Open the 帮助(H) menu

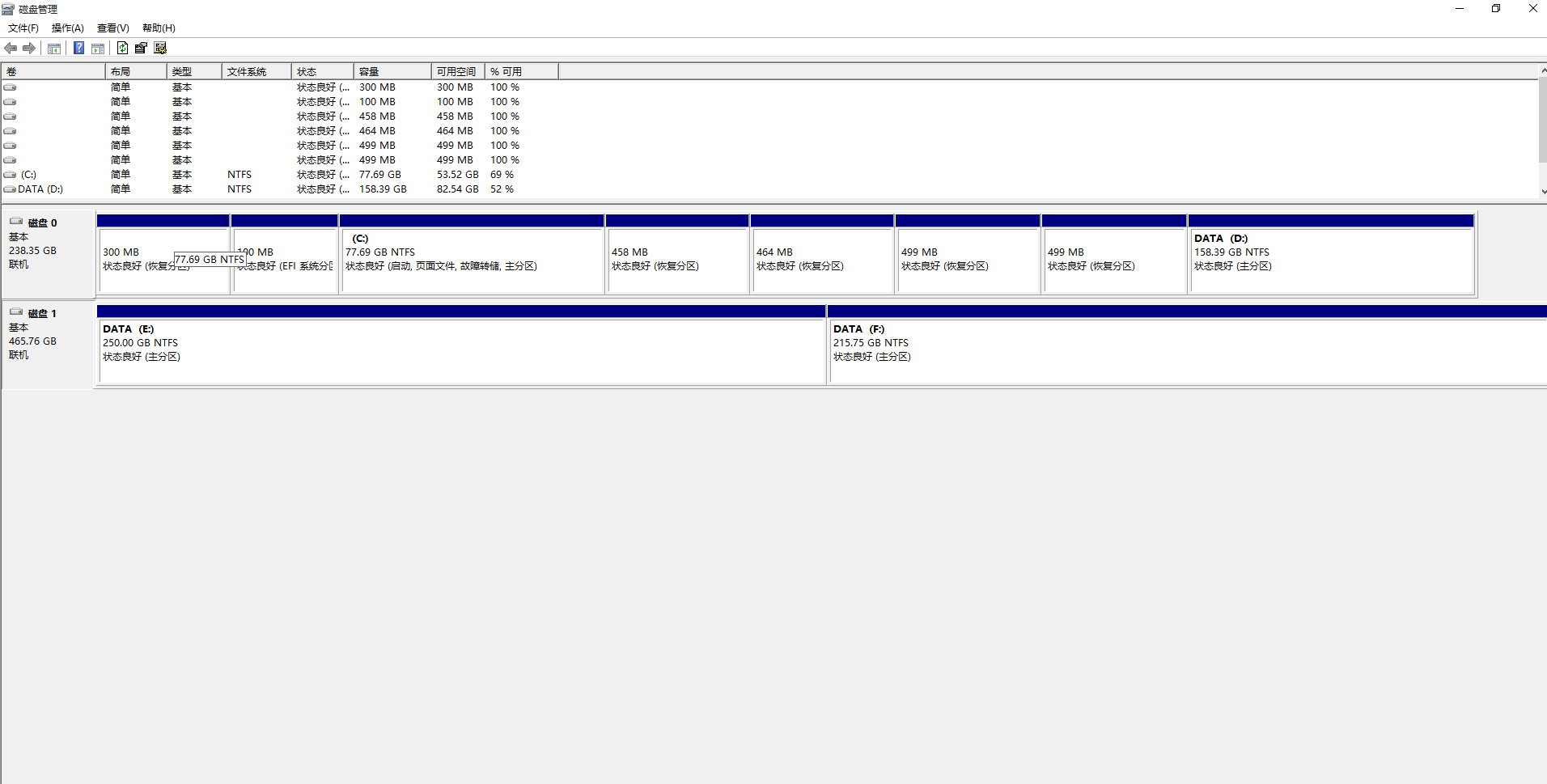(x=159, y=28)
